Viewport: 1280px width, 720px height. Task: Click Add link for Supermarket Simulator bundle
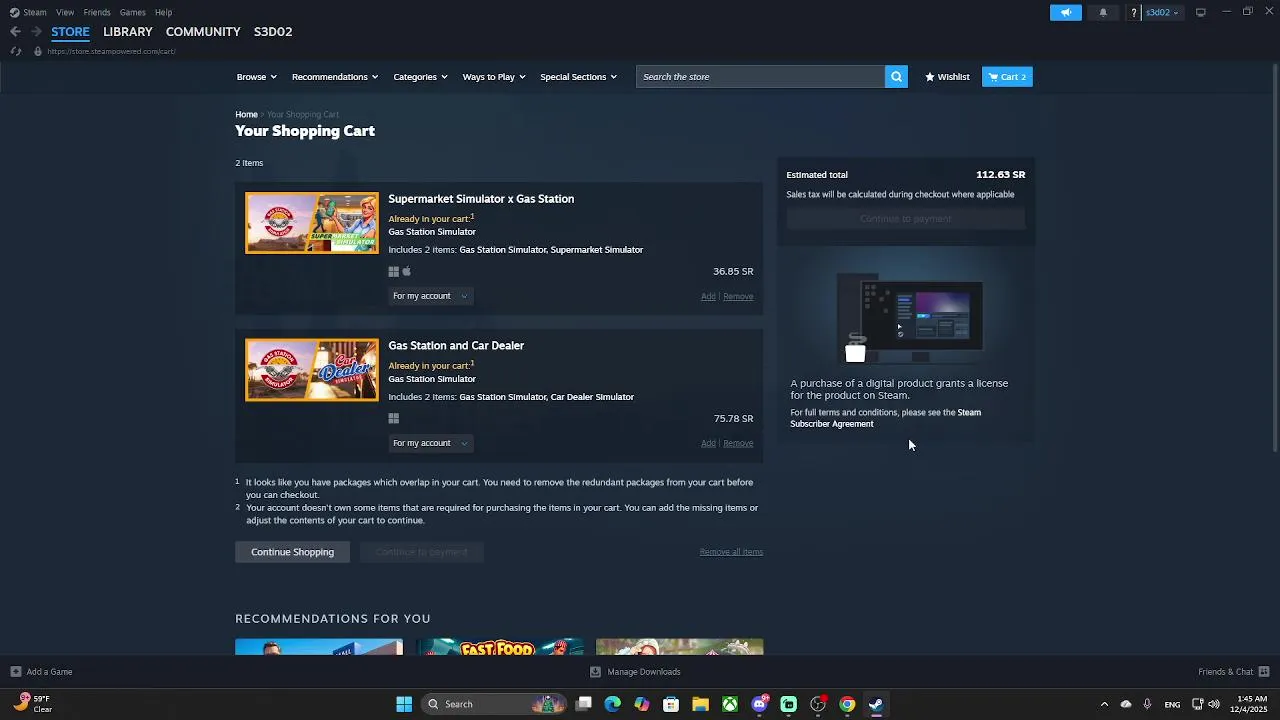pyautogui.click(x=708, y=296)
